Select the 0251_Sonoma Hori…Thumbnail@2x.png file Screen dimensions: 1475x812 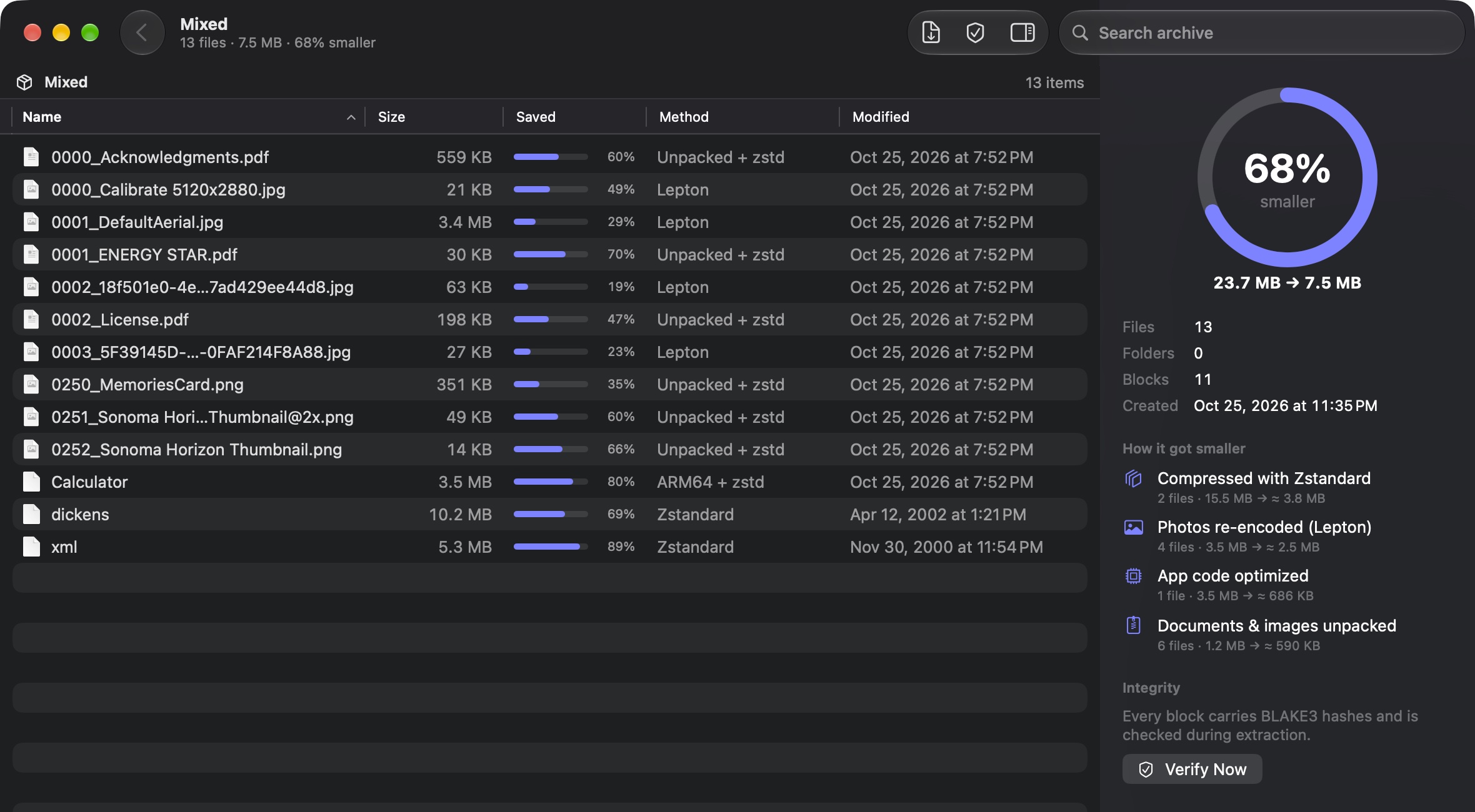202,417
